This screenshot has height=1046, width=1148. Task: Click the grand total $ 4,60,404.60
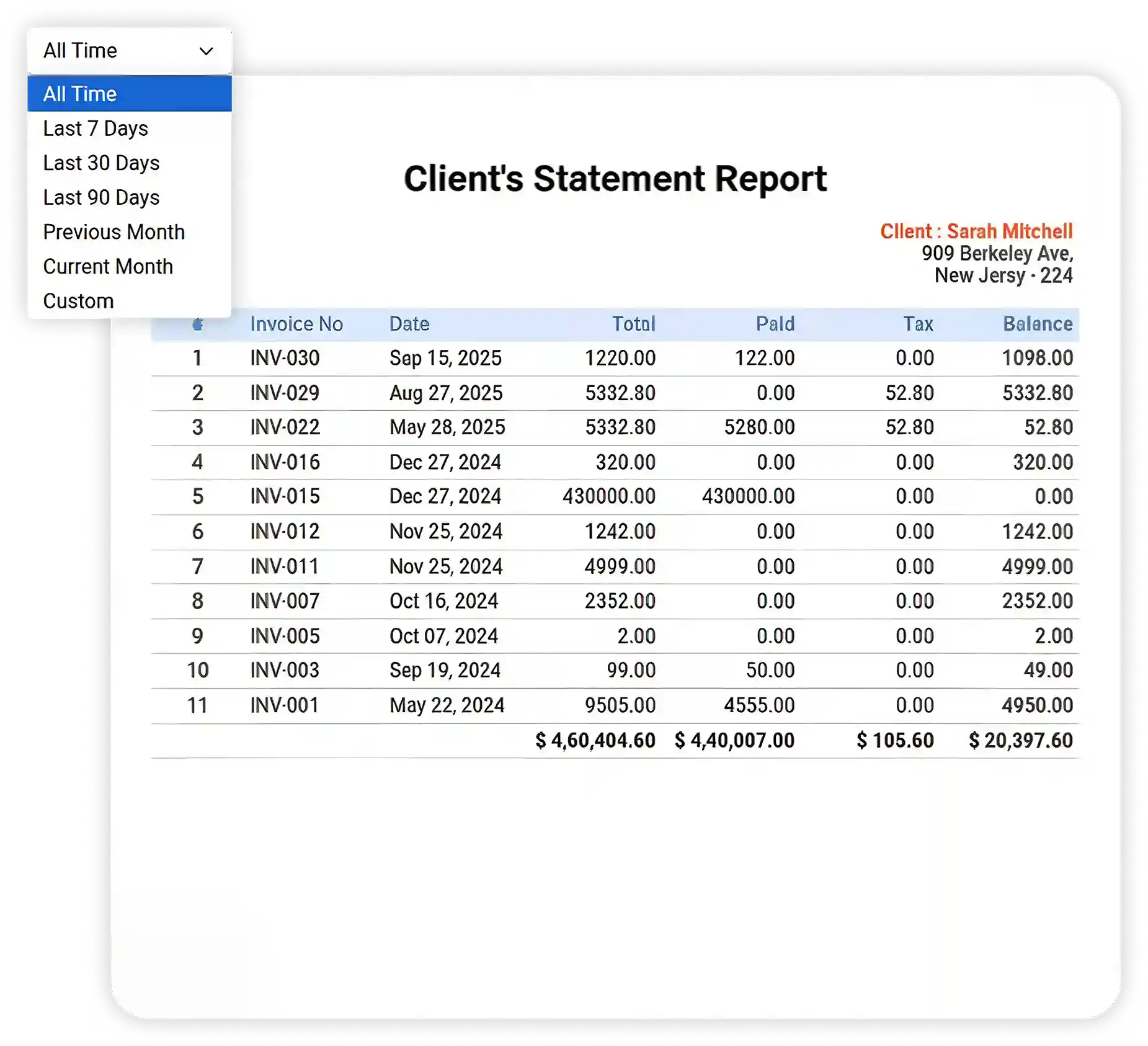(x=596, y=740)
